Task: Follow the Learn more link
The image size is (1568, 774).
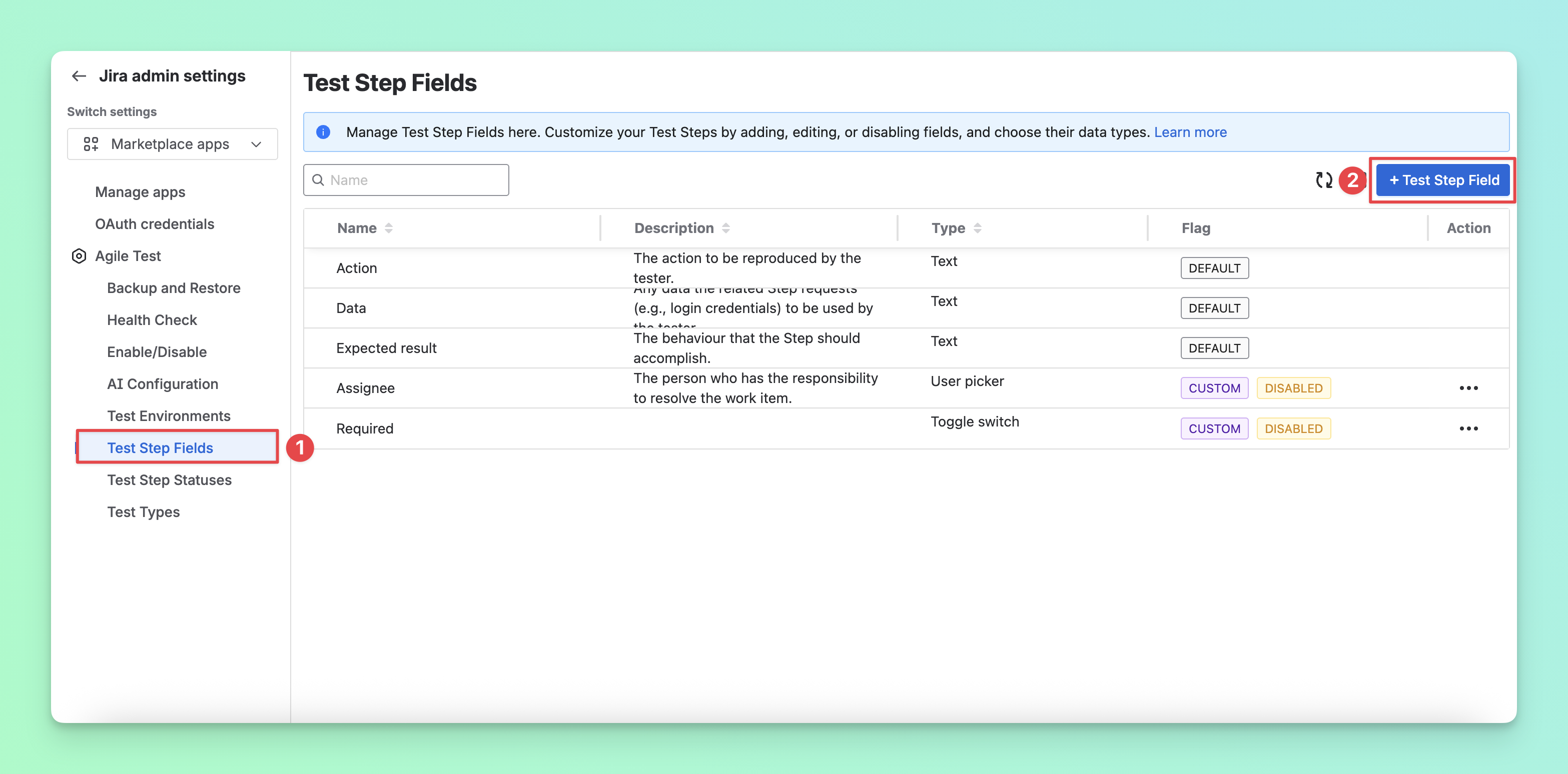Action: [x=1190, y=132]
